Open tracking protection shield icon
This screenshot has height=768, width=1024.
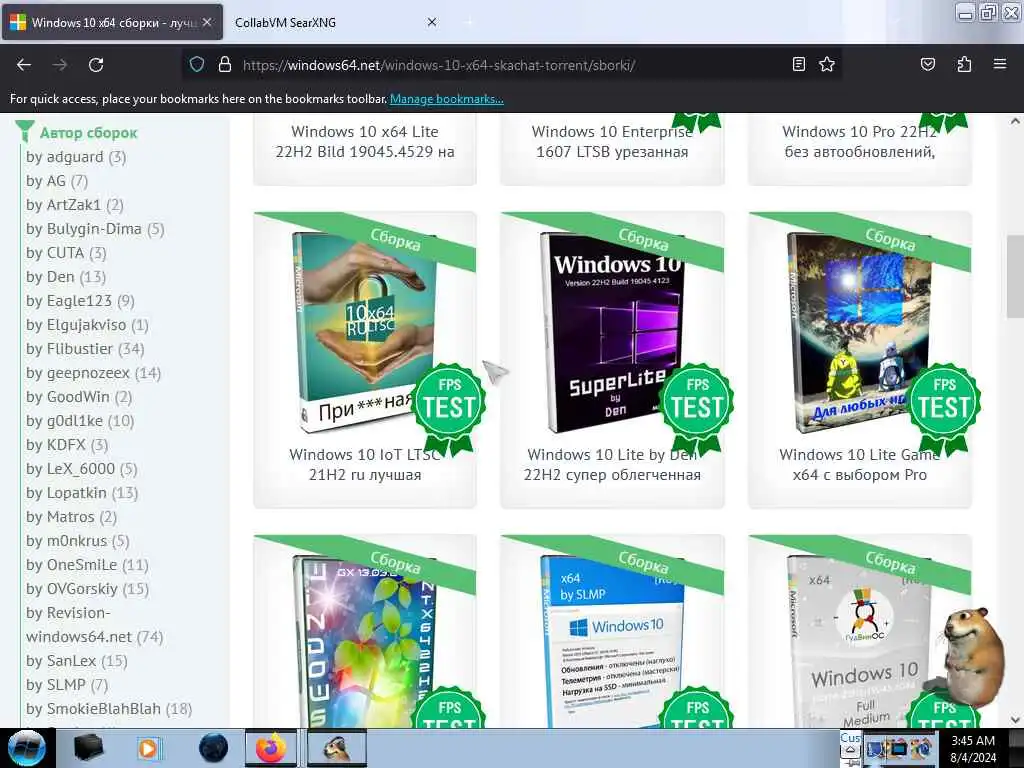[x=197, y=65]
